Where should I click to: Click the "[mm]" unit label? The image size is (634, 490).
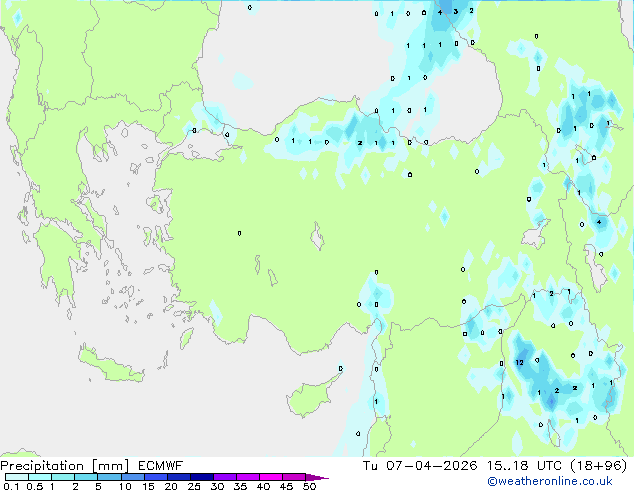110,466
